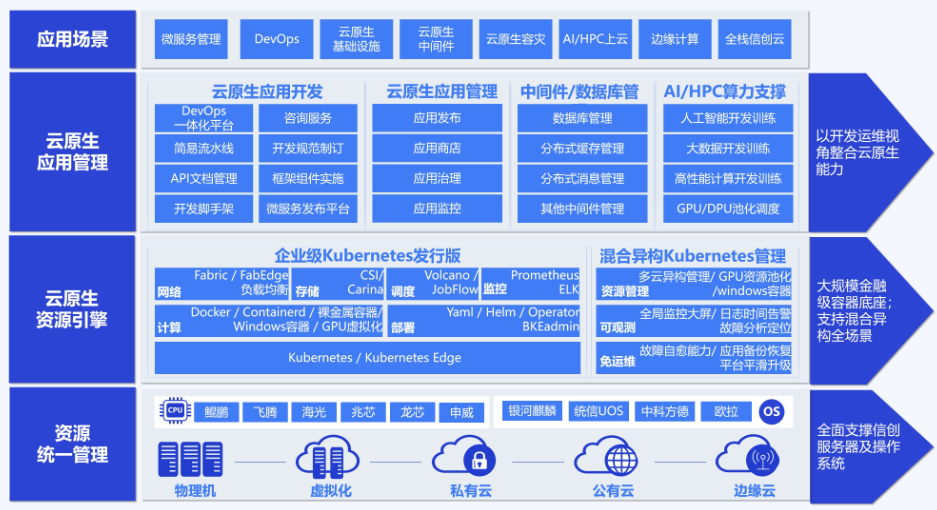Click the 开发规范制订 box
The width and height of the screenshot is (937, 510).
(308, 148)
